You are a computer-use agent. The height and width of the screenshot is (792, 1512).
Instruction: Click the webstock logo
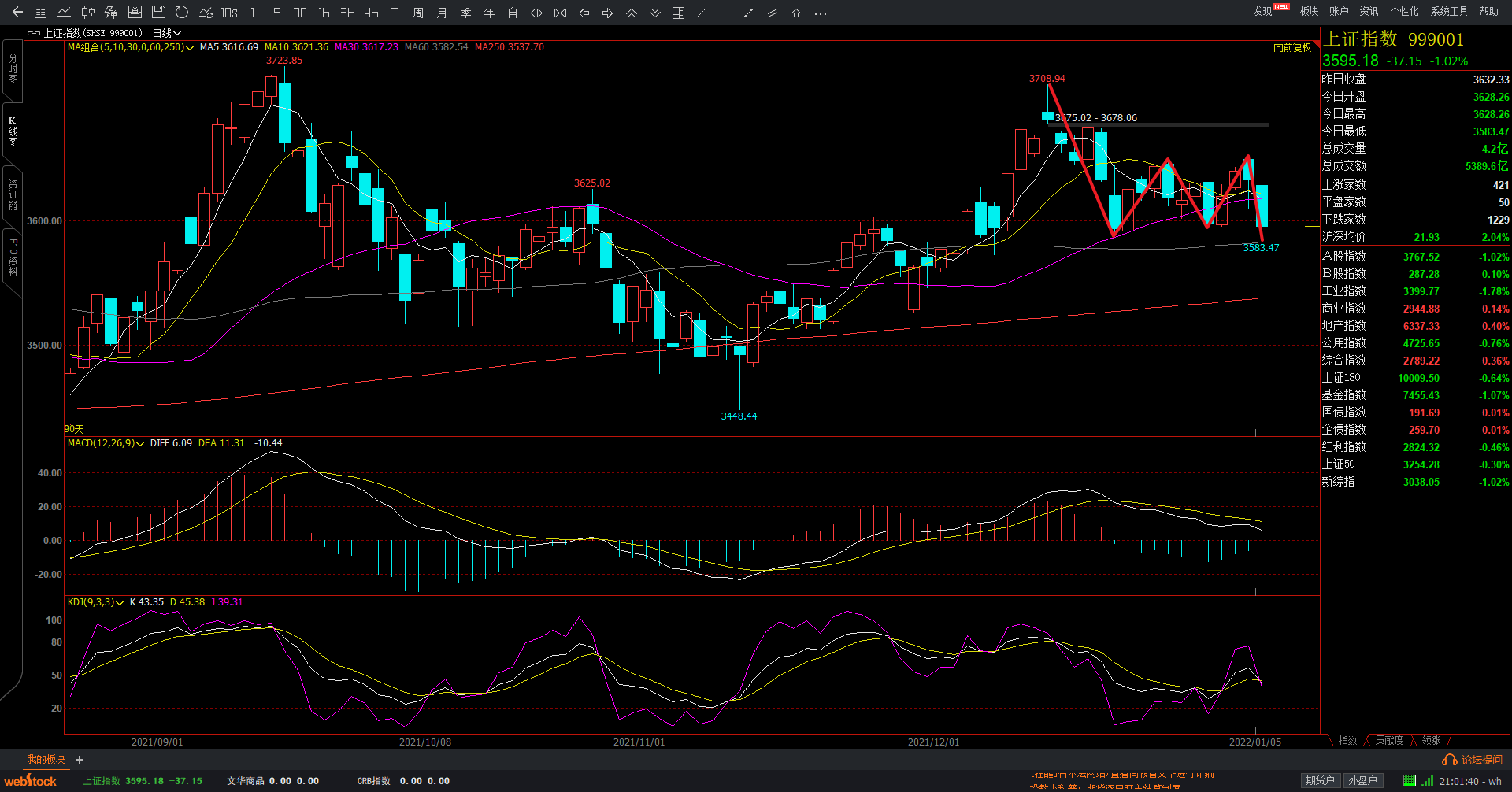coord(31,780)
